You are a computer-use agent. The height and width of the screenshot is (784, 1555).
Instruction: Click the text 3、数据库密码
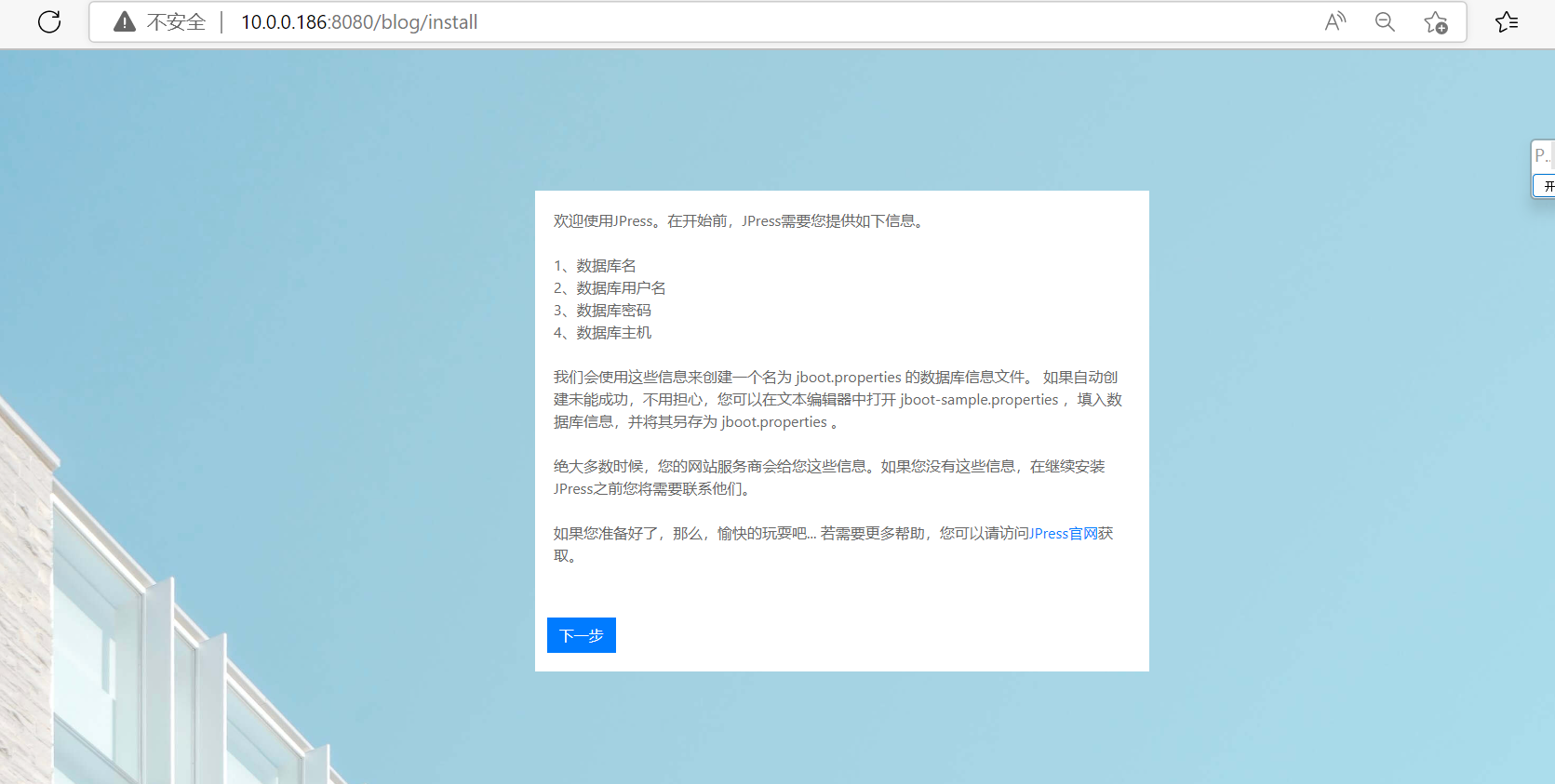(602, 311)
